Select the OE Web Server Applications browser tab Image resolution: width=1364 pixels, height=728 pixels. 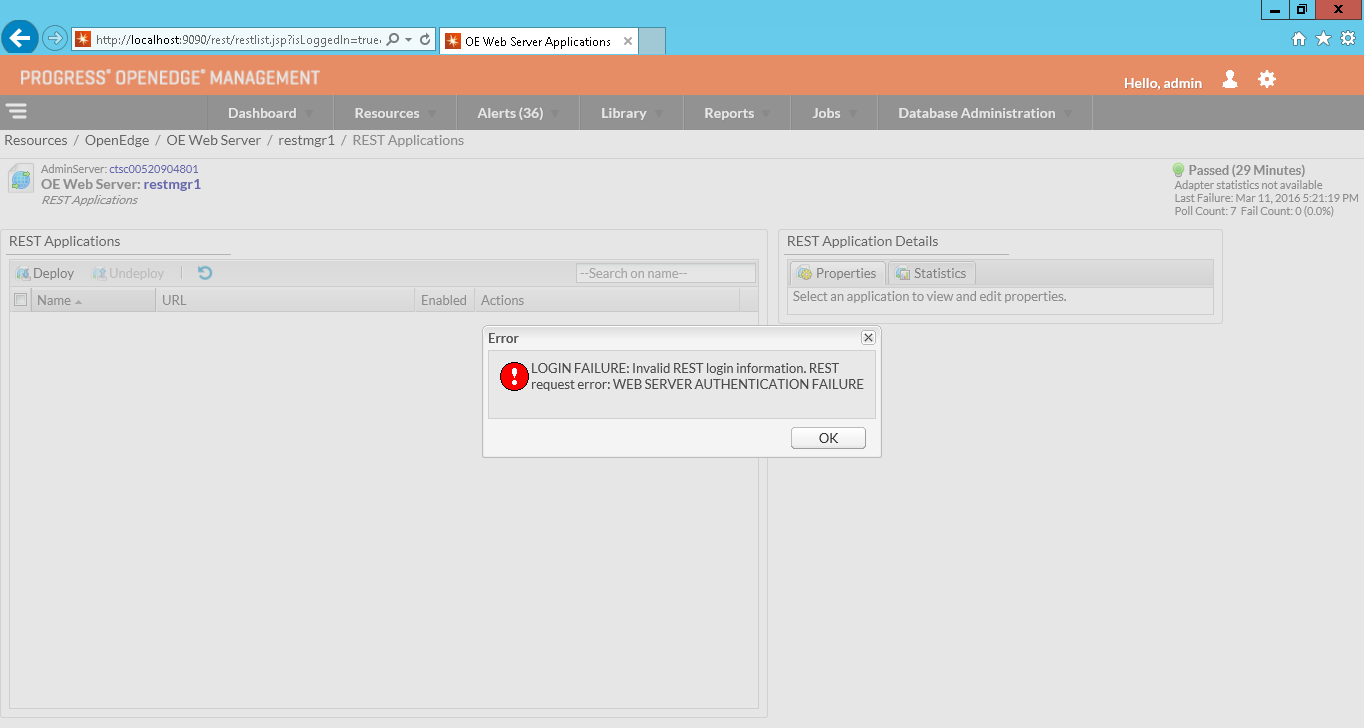pyautogui.click(x=538, y=41)
